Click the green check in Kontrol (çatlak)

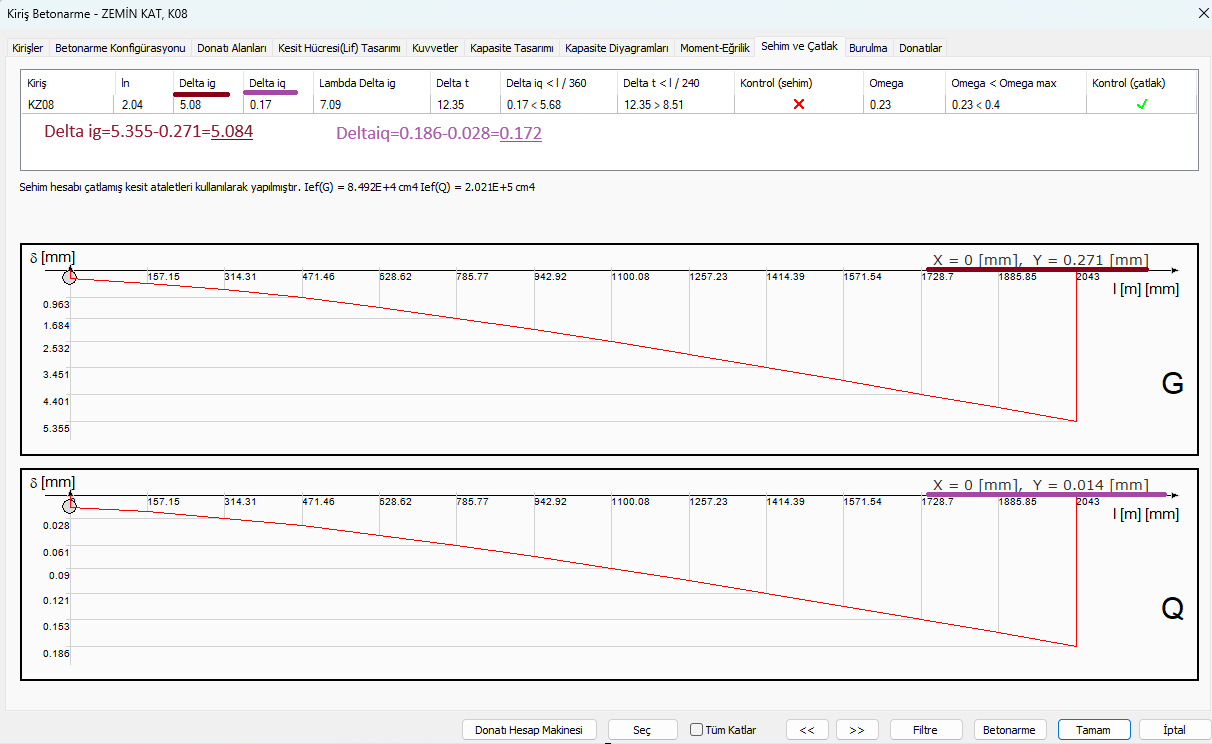point(1141,104)
